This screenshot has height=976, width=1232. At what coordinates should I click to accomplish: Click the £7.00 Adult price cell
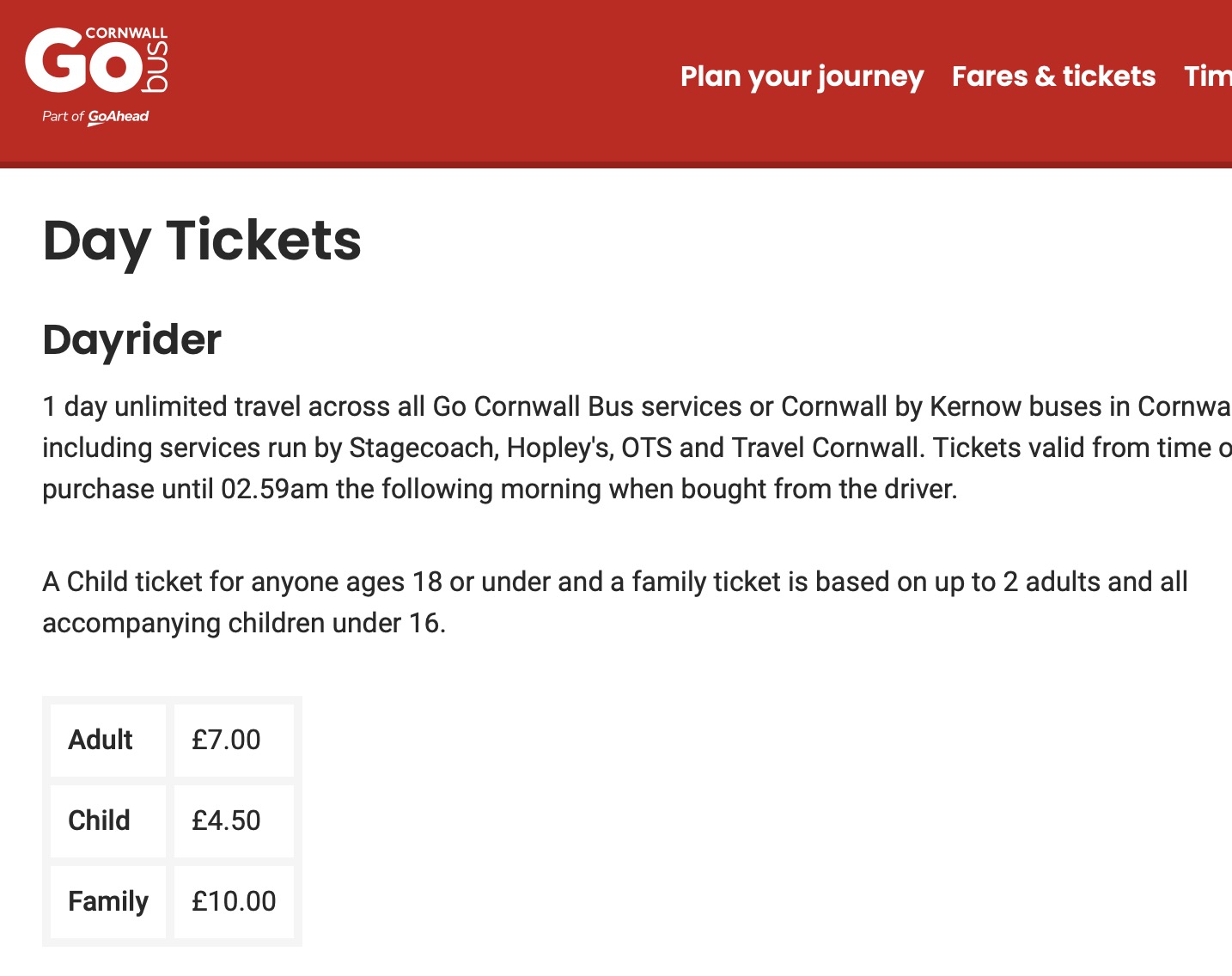226,740
